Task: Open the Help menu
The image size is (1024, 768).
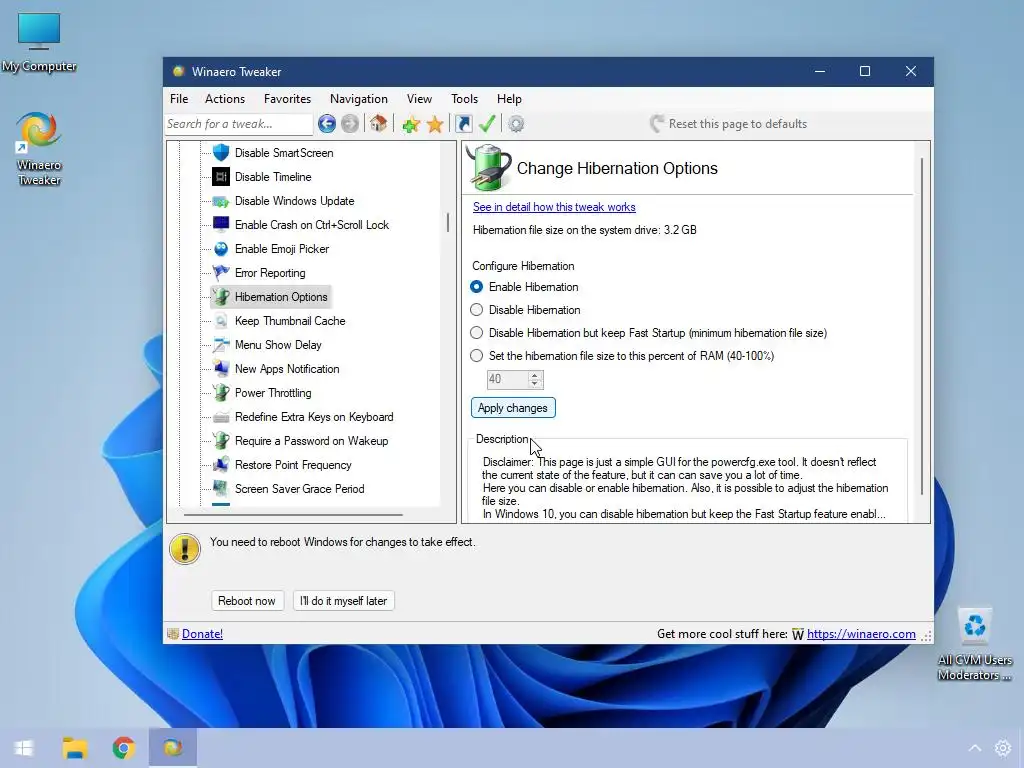Action: (x=509, y=99)
